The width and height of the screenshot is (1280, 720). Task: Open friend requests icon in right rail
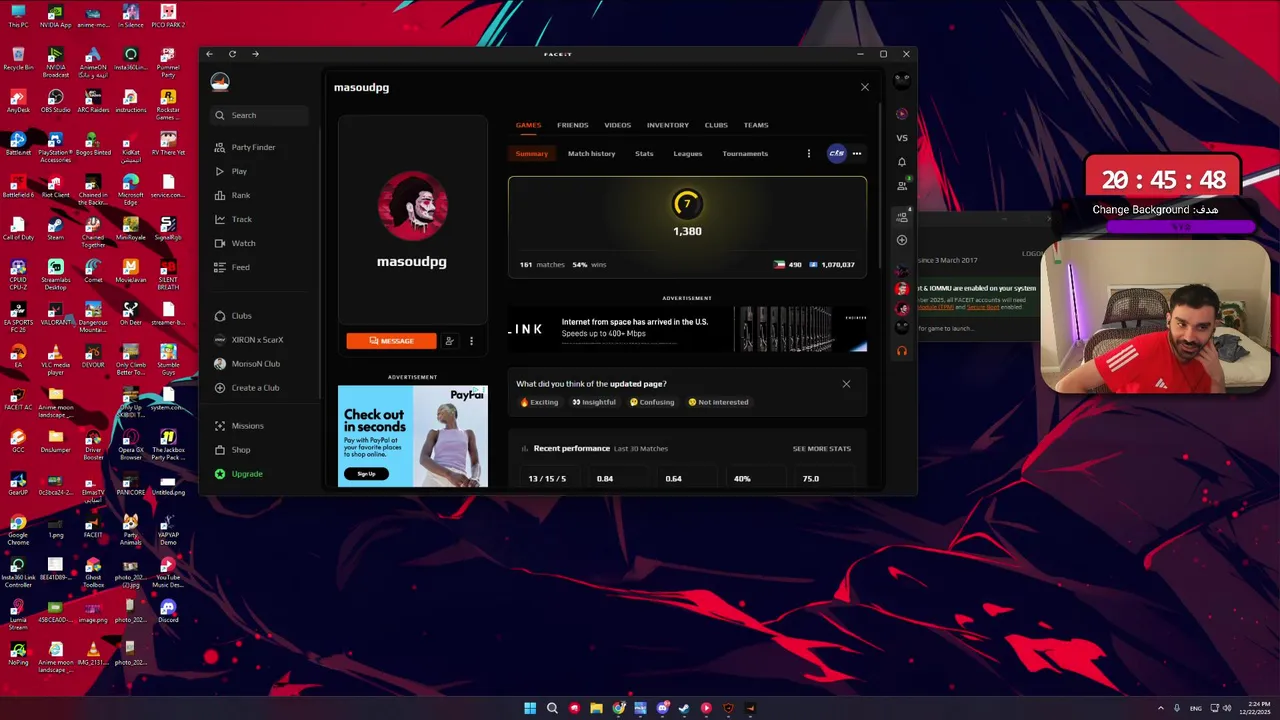(x=902, y=185)
